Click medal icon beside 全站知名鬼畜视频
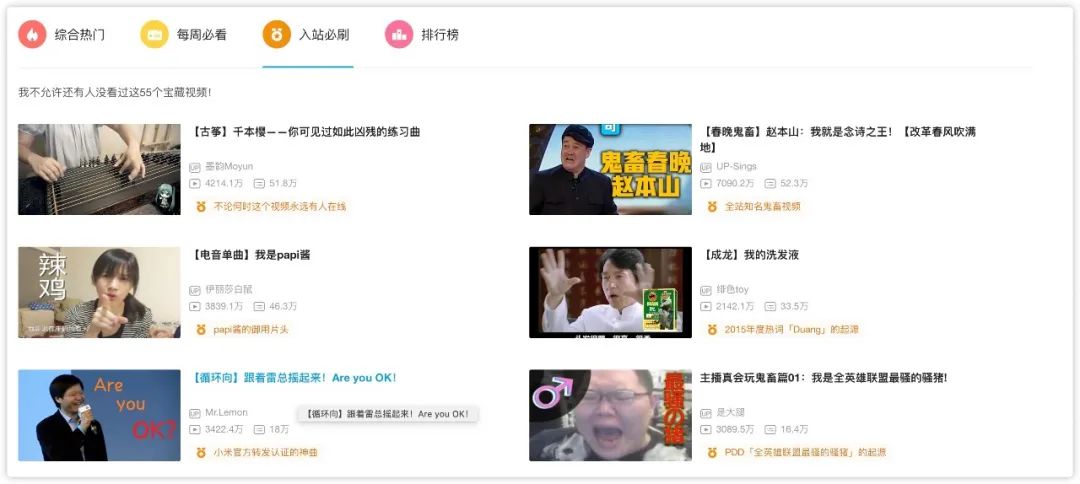Image resolution: width=1080 pixels, height=484 pixels. 712,207
